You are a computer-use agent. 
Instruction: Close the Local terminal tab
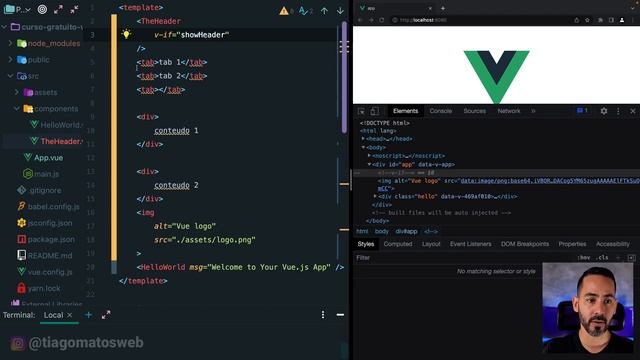(69, 315)
